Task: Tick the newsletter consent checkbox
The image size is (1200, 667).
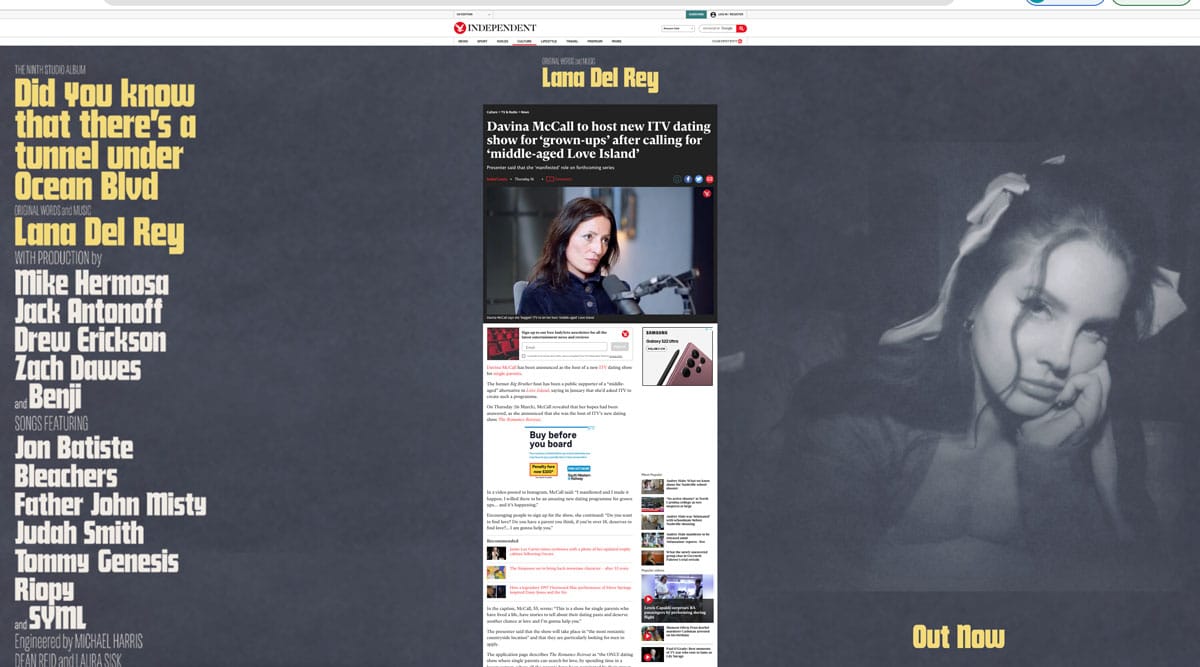Action: point(522,355)
